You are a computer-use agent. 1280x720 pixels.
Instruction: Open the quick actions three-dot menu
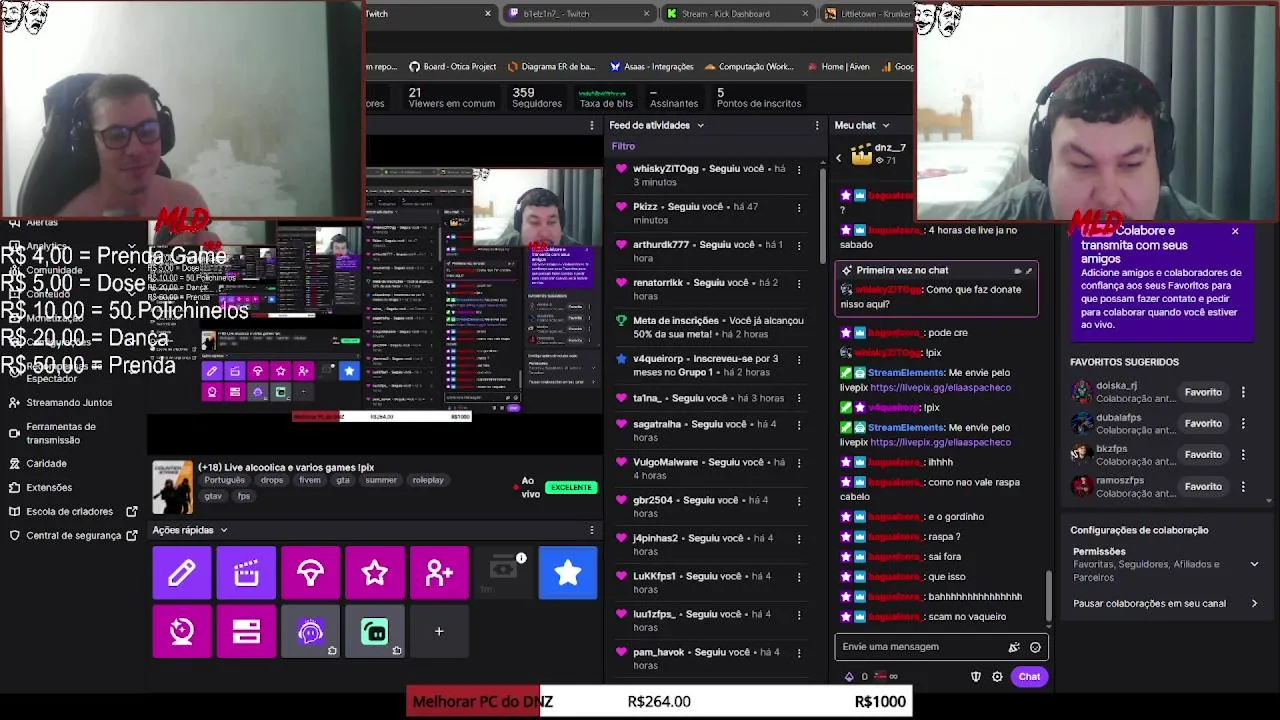click(x=592, y=530)
